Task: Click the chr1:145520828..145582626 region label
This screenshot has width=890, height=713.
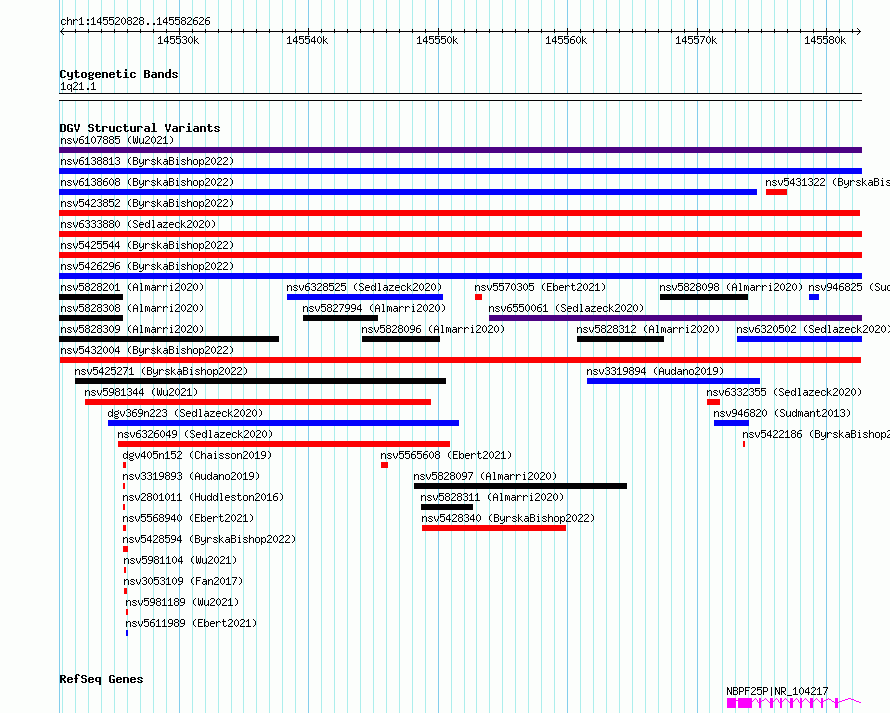Action: (135, 22)
